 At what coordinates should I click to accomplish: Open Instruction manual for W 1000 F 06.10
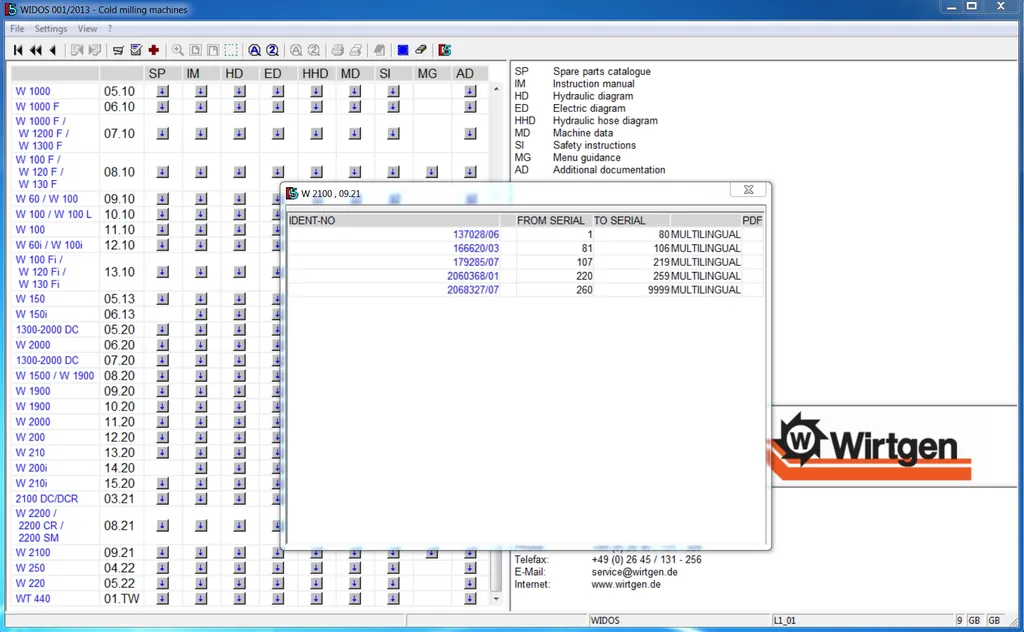[201, 106]
